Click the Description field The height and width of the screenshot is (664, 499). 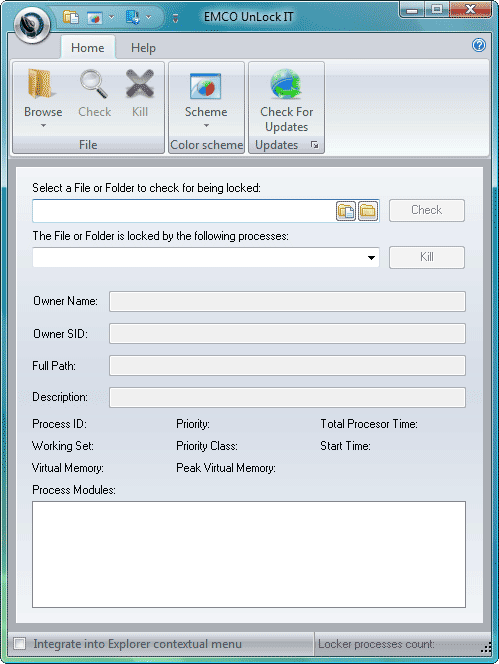pyautogui.click(x=287, y=398)
